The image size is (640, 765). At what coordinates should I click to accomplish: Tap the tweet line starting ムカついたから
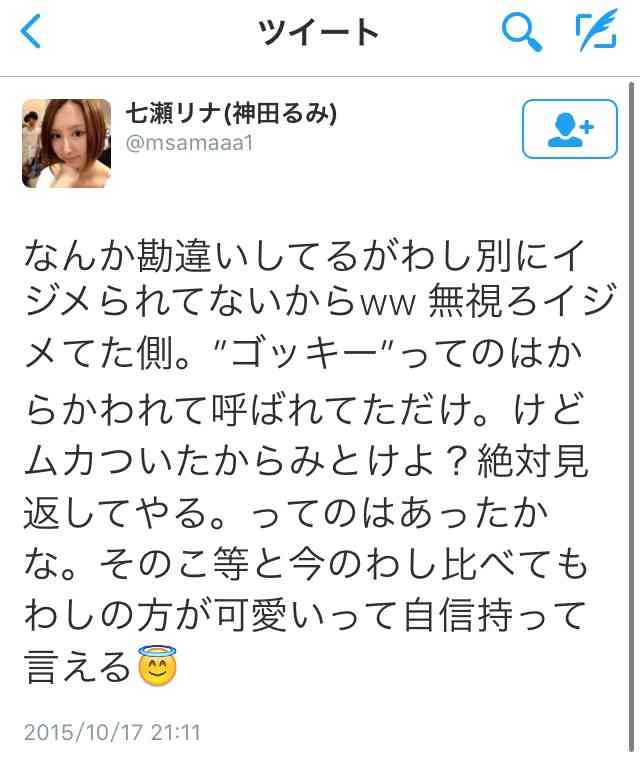[x=306, y=462]
